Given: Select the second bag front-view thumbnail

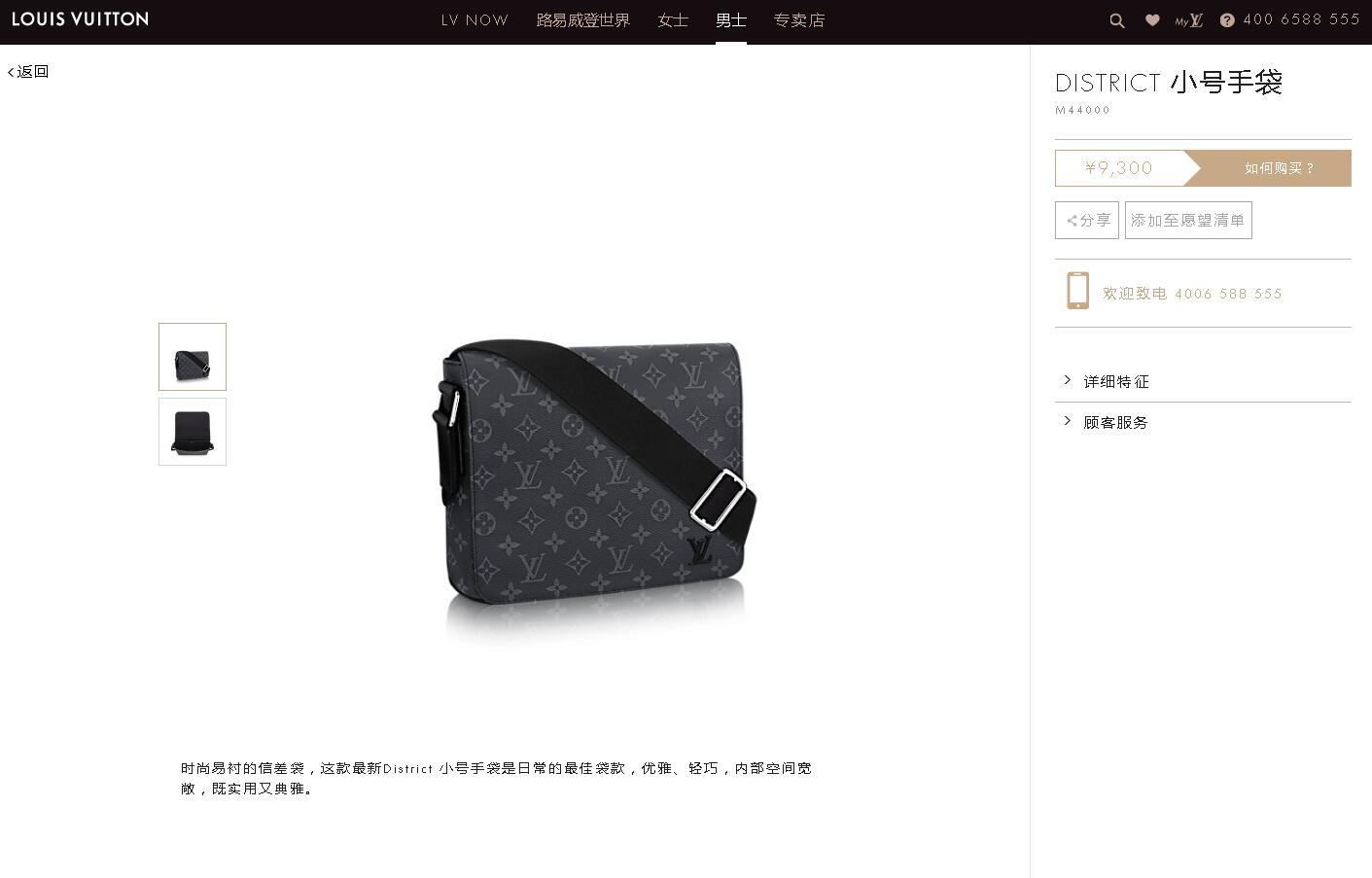Looking at the screenshot, I should 193,432.
